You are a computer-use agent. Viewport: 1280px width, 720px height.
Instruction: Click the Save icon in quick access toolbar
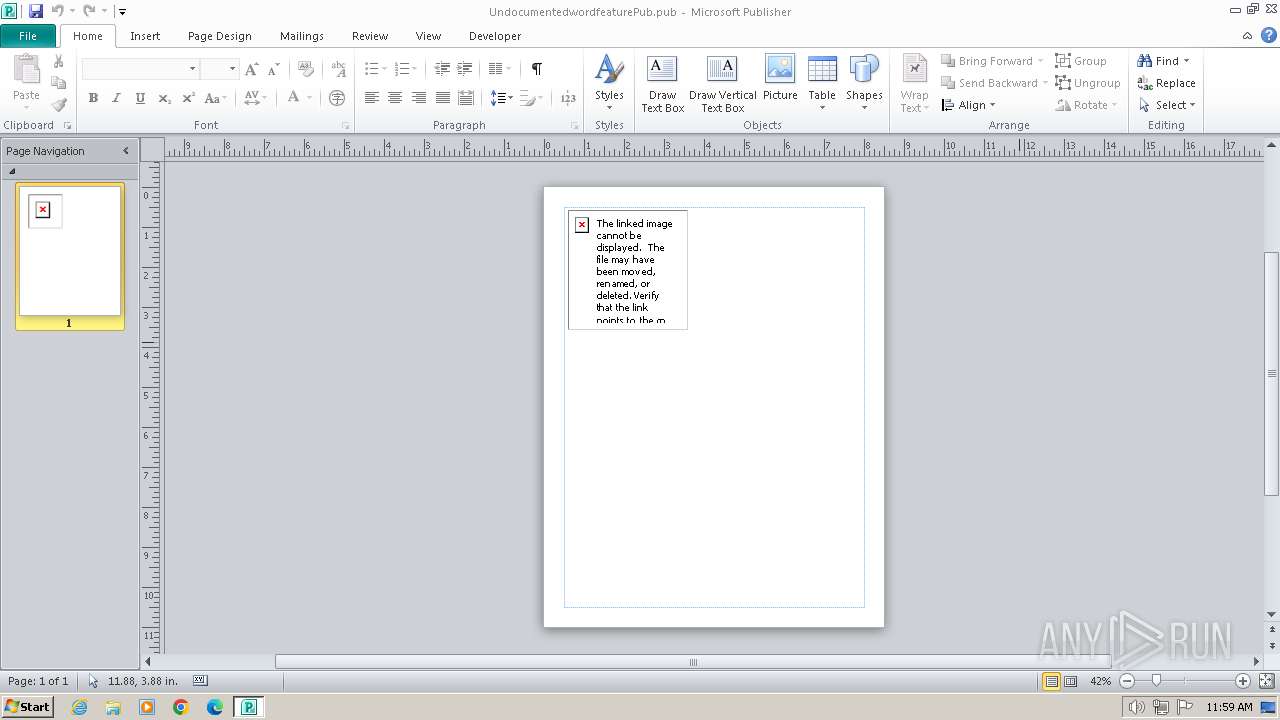(36, 11)
